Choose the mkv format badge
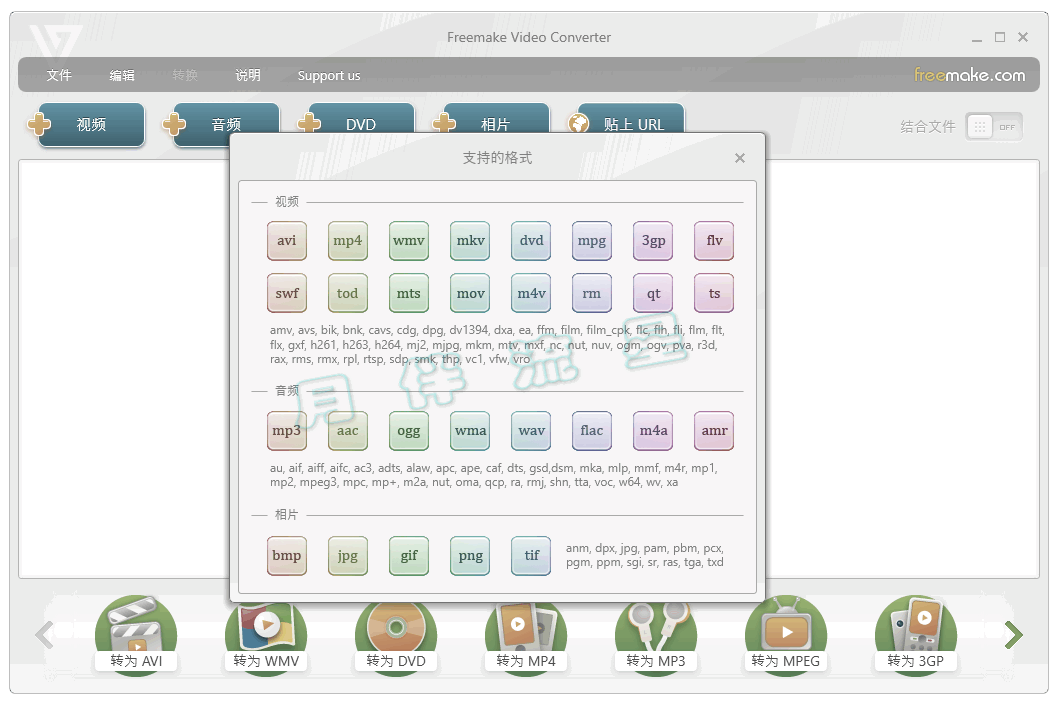This screenshot has height=703, width=1059. pos(470,240)
